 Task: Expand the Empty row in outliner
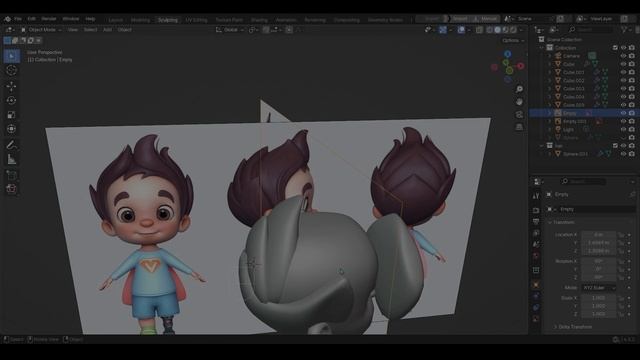[x=550, y=113]
